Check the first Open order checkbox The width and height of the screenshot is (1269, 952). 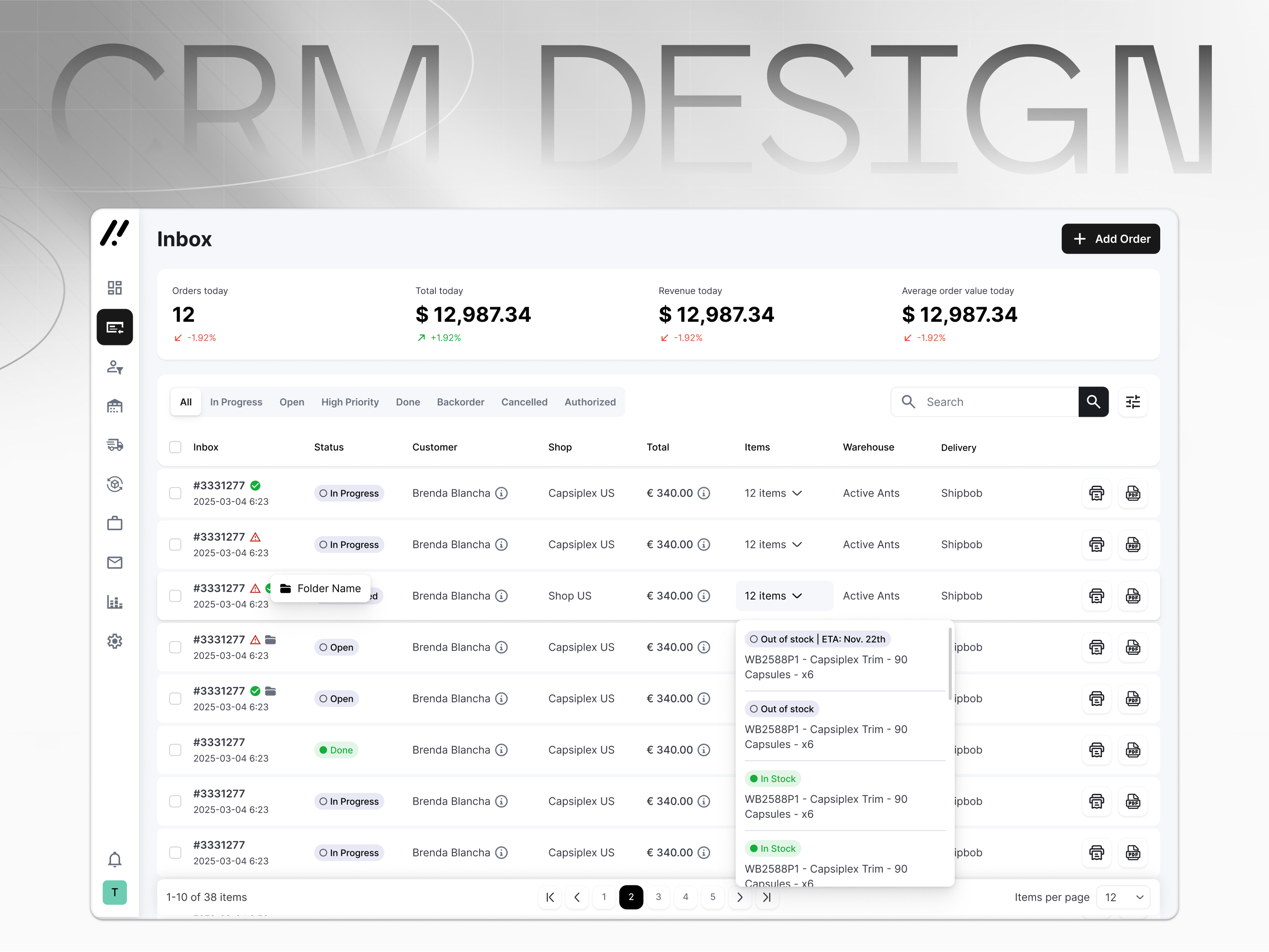[175, 648]
